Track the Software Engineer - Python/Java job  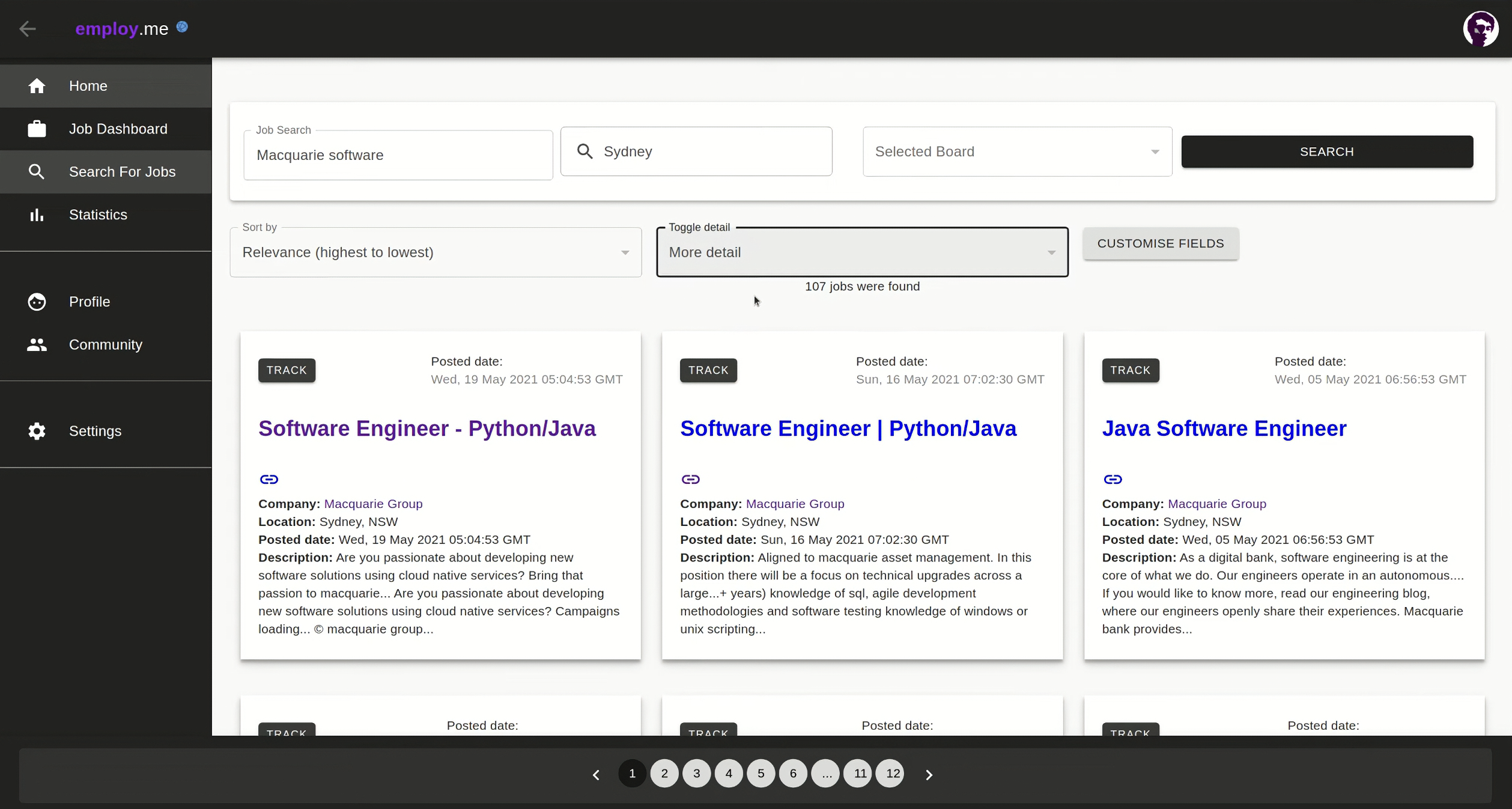point(287,370)
